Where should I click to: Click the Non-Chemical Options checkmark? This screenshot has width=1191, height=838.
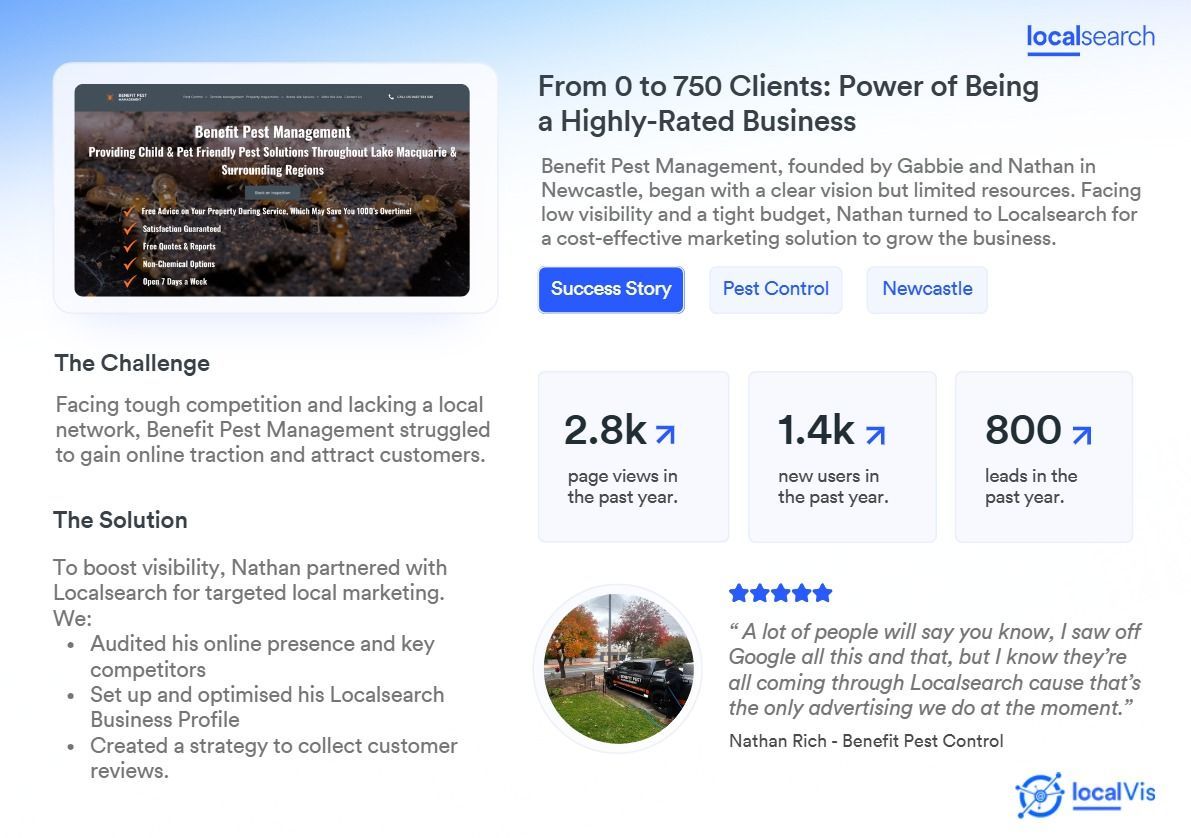coord(129,264)
